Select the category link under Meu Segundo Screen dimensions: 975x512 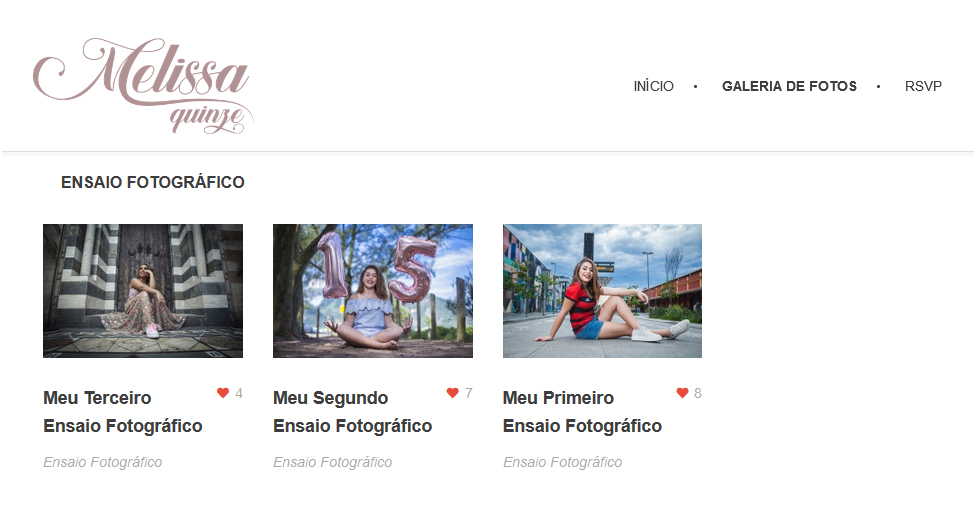[x=333, y=462]
